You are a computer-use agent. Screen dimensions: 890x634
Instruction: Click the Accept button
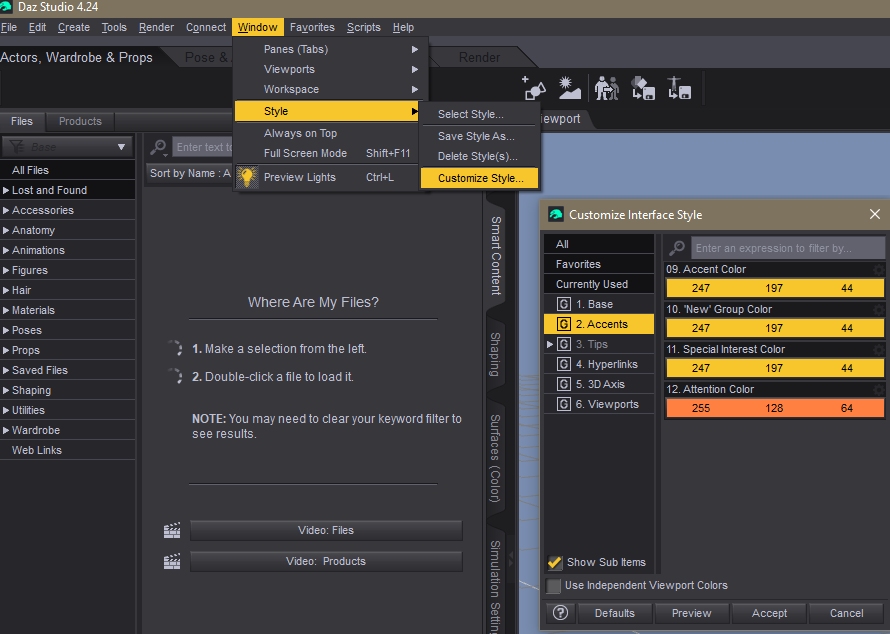pyautogui.click(x=769, y=613)
